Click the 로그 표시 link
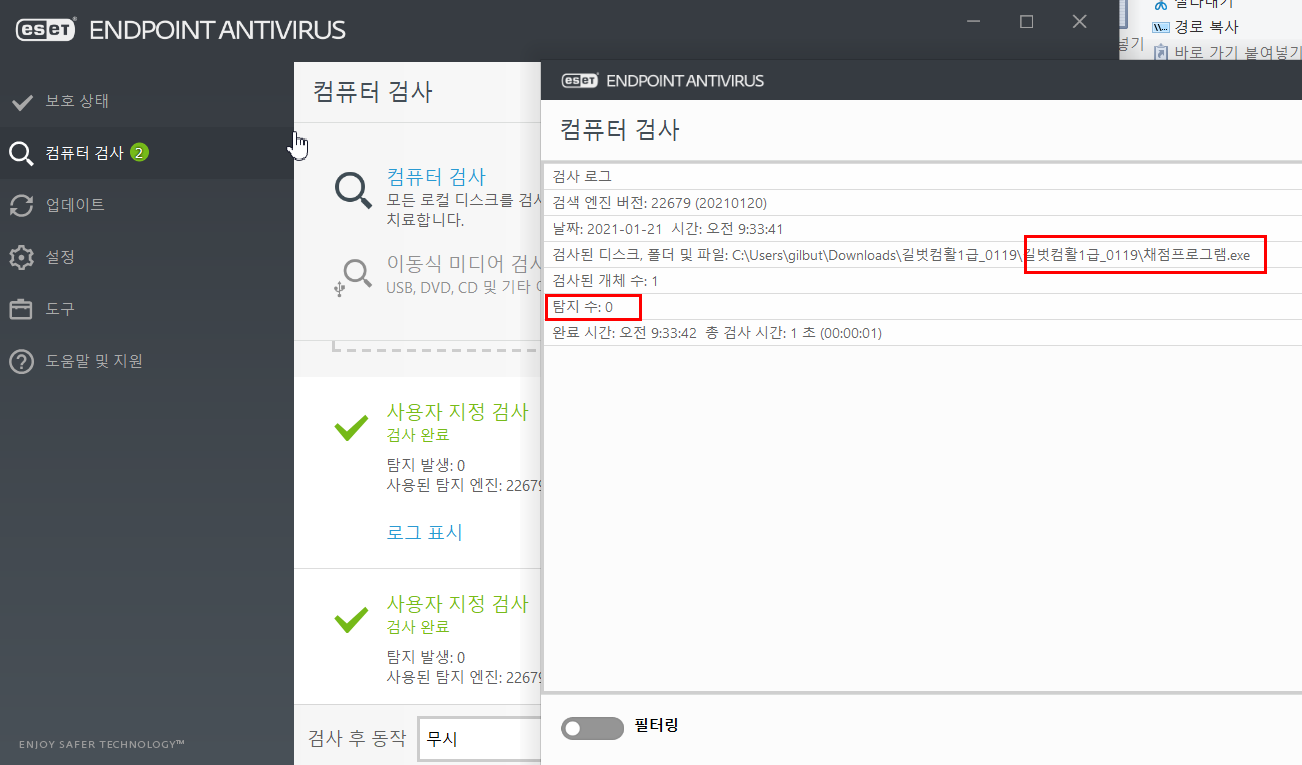1302x765 pixels. point(424,532)
